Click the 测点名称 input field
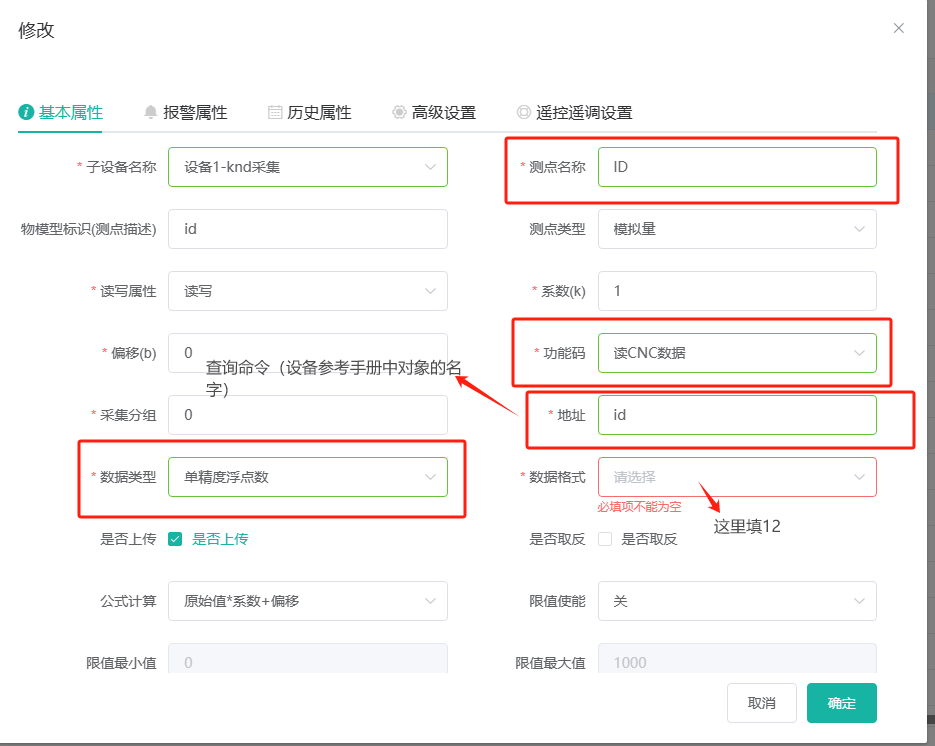935x746 pixels. pos(737,167)
